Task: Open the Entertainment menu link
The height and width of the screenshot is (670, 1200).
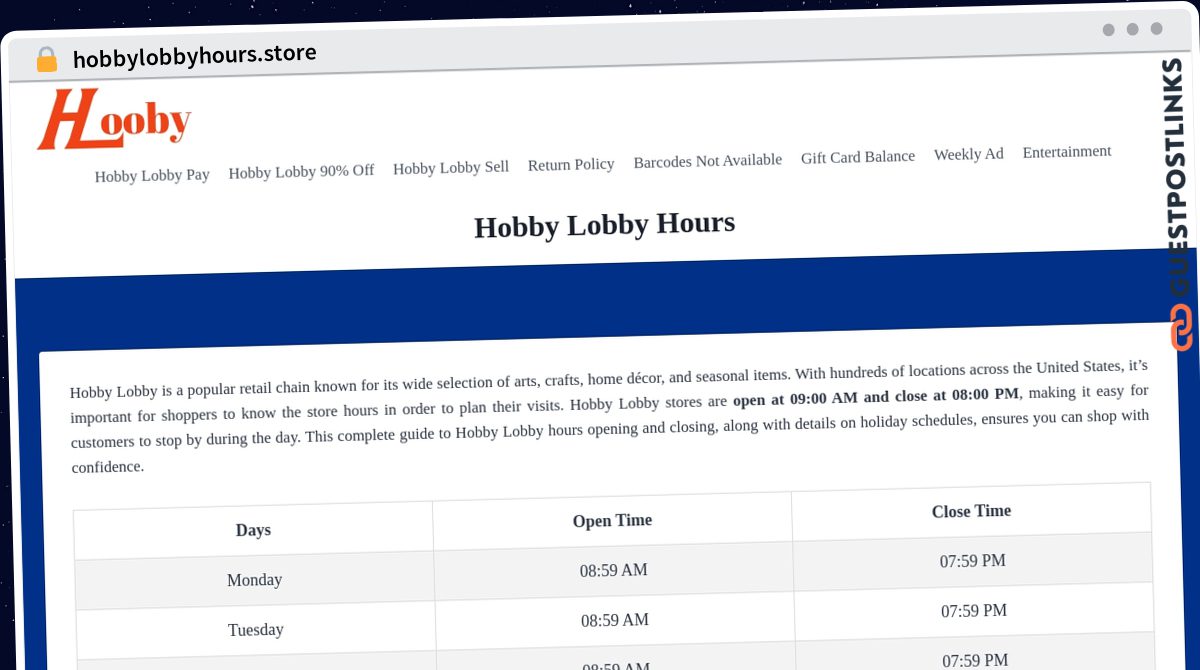Action: pos(1067,152)
